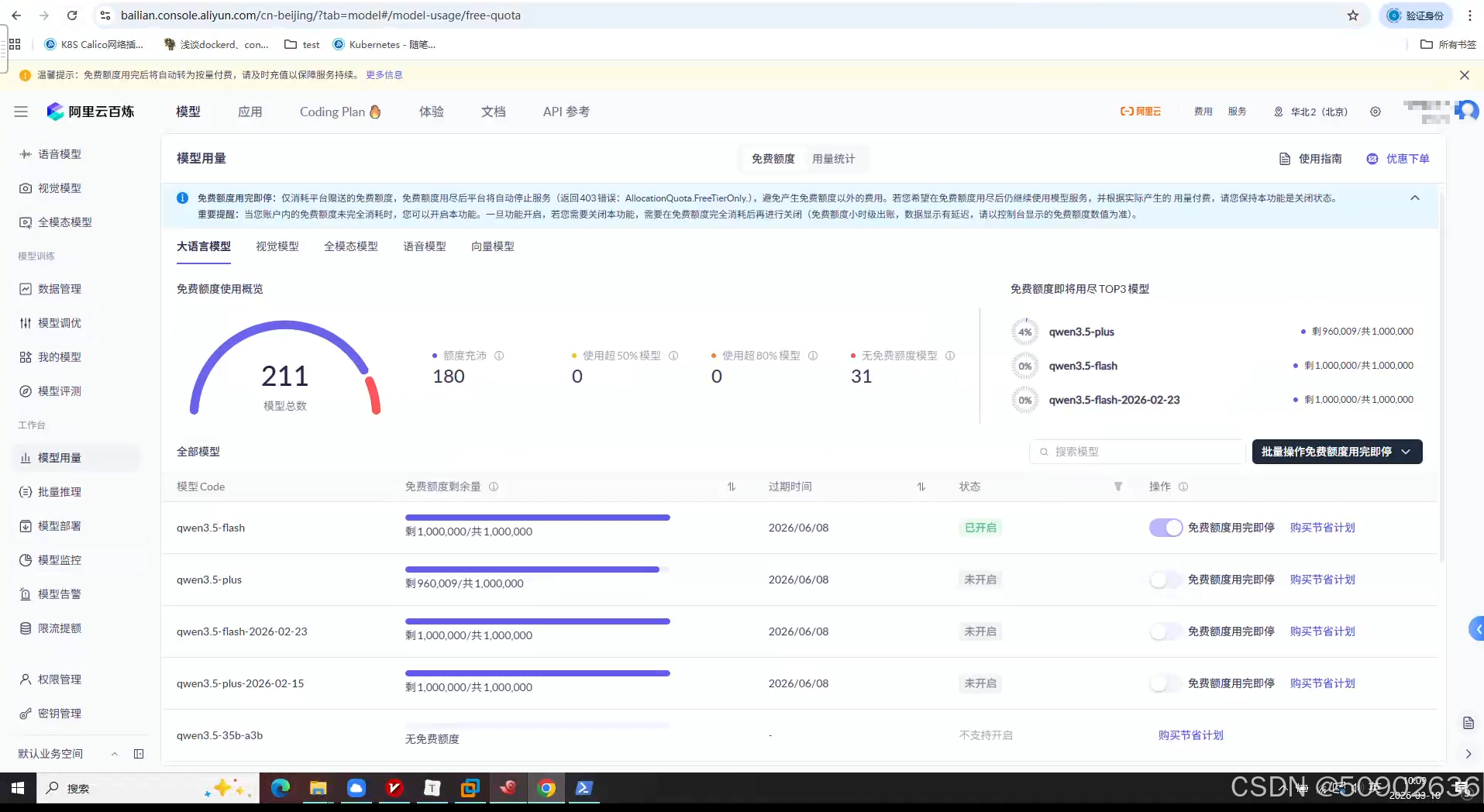This screenshot has width=1484, height=812.
Task: Switch to 视觉模型 tab in model usage
Action: (x=277, y=246)
